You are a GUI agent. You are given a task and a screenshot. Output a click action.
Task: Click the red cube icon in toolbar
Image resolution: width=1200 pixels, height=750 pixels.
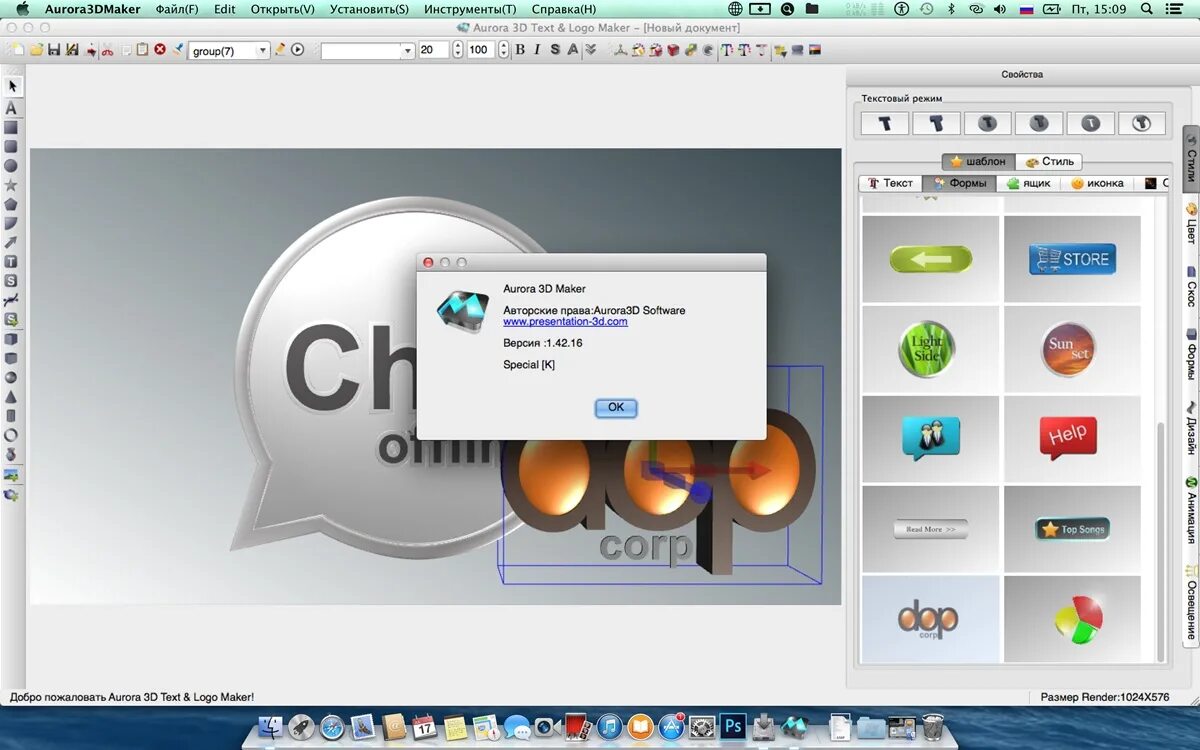coord(673,50)
